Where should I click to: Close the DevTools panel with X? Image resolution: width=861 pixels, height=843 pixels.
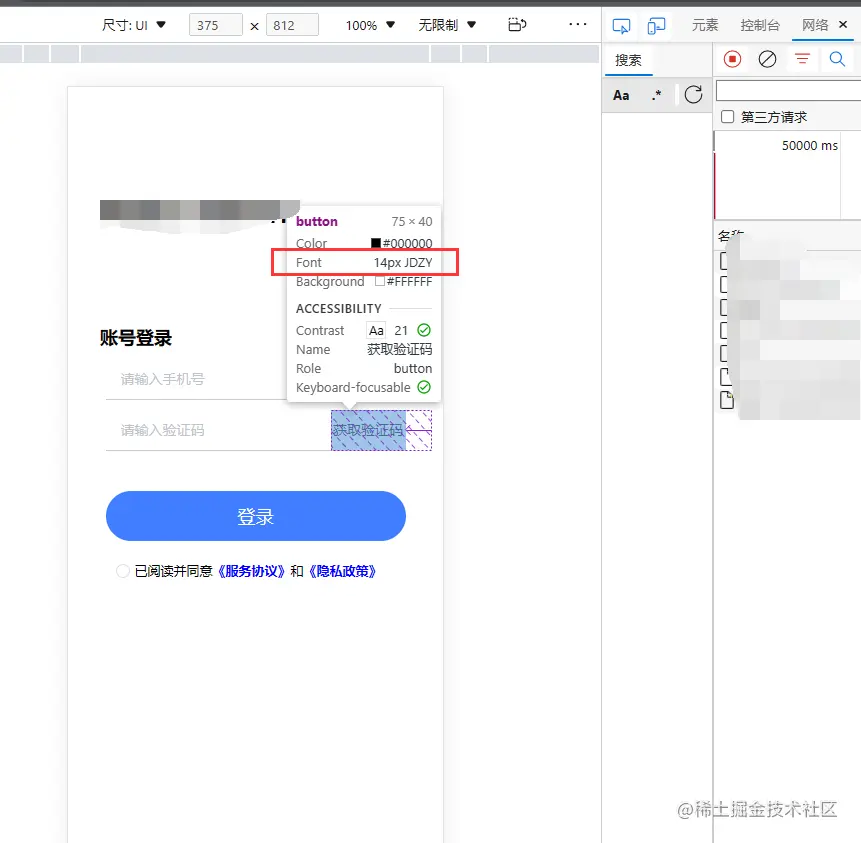point(843,24)
